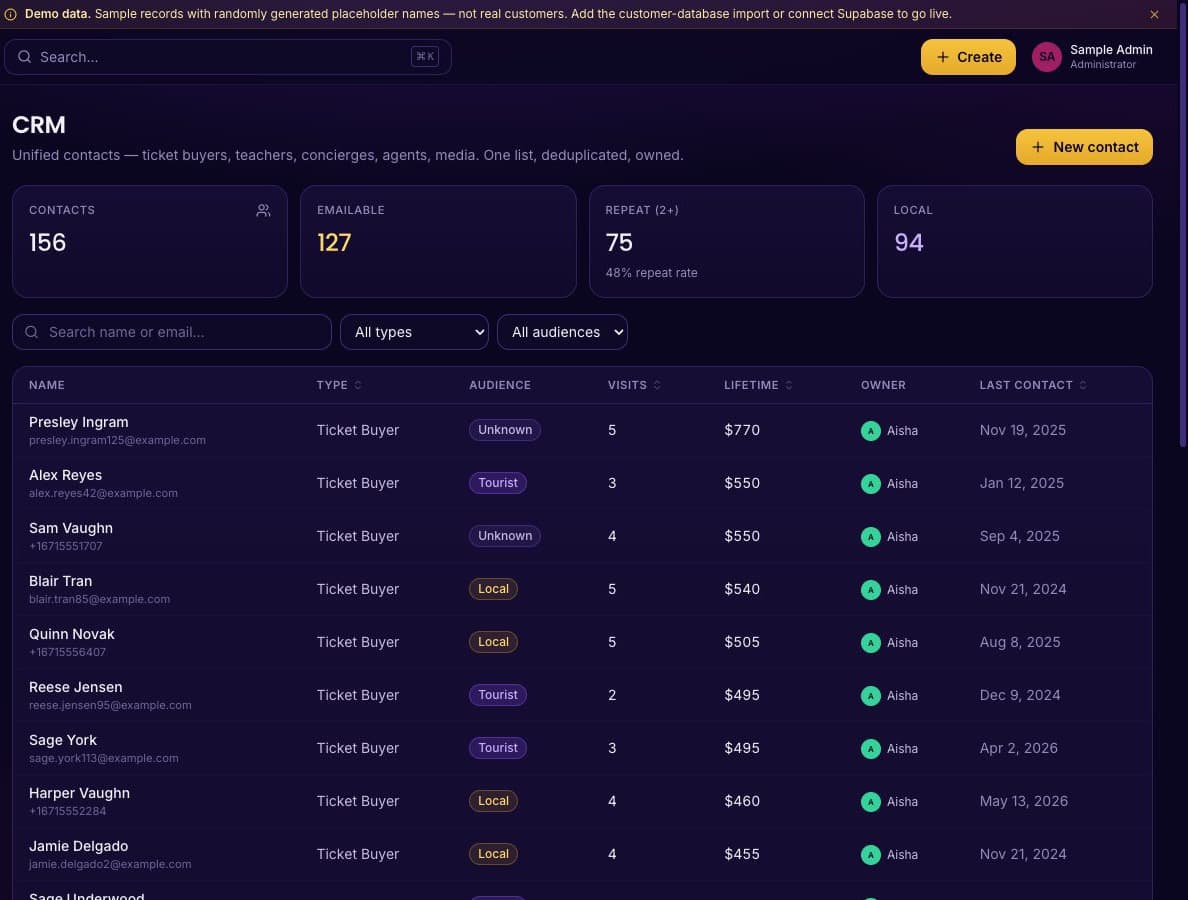1188x900 pixels.
Task: Click the ⌘K shortcut badge
Action: tap(425, 56)
